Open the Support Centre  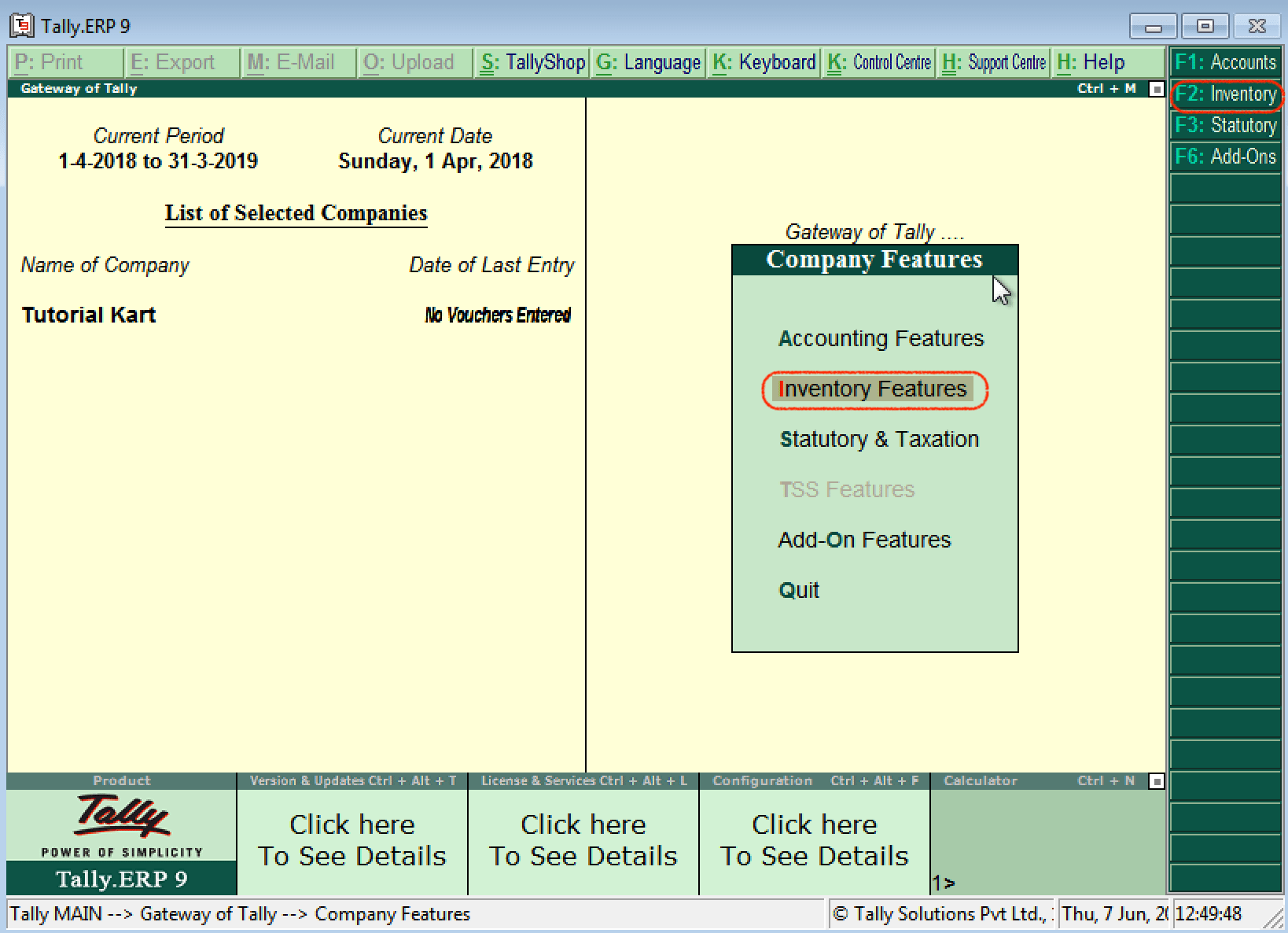[992, 62]
